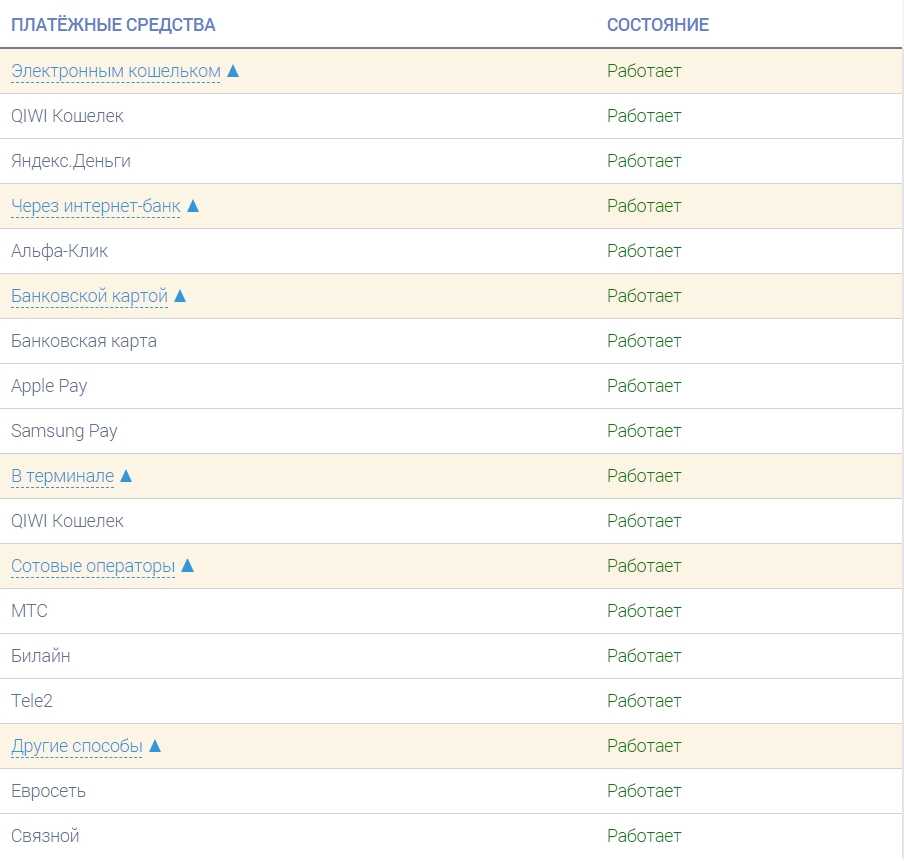
Task: Select the Яндекс.Деньги row
Action: coord(71,161)
